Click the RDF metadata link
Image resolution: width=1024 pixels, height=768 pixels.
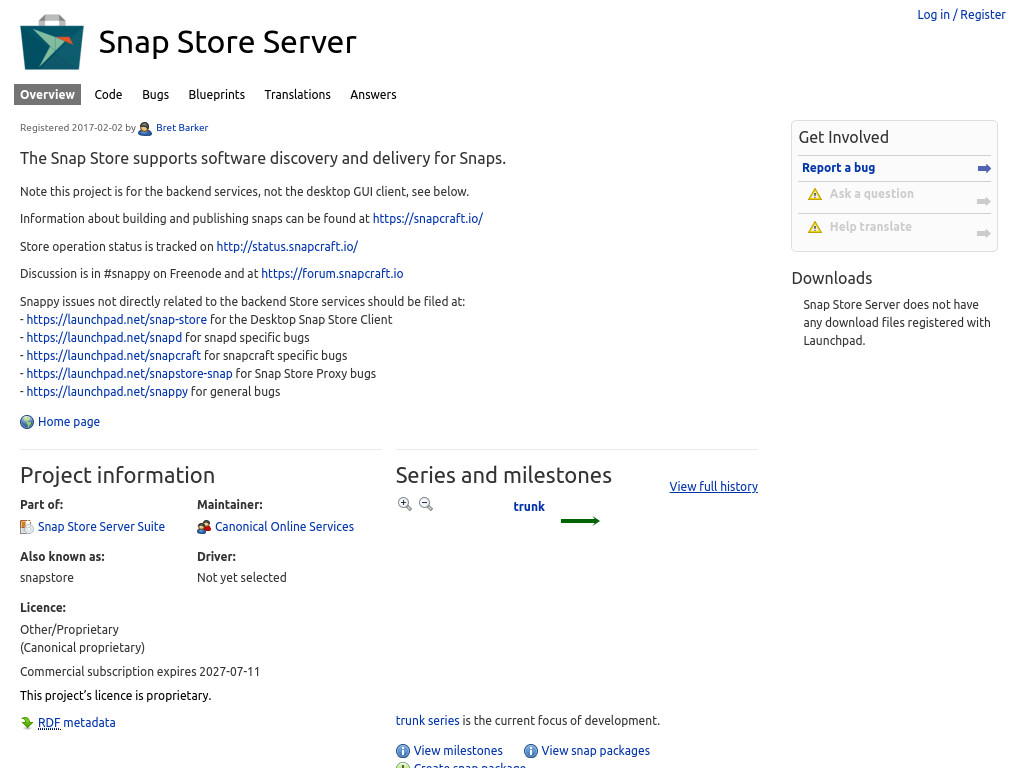pyautogui.click(x=76, y=723)
